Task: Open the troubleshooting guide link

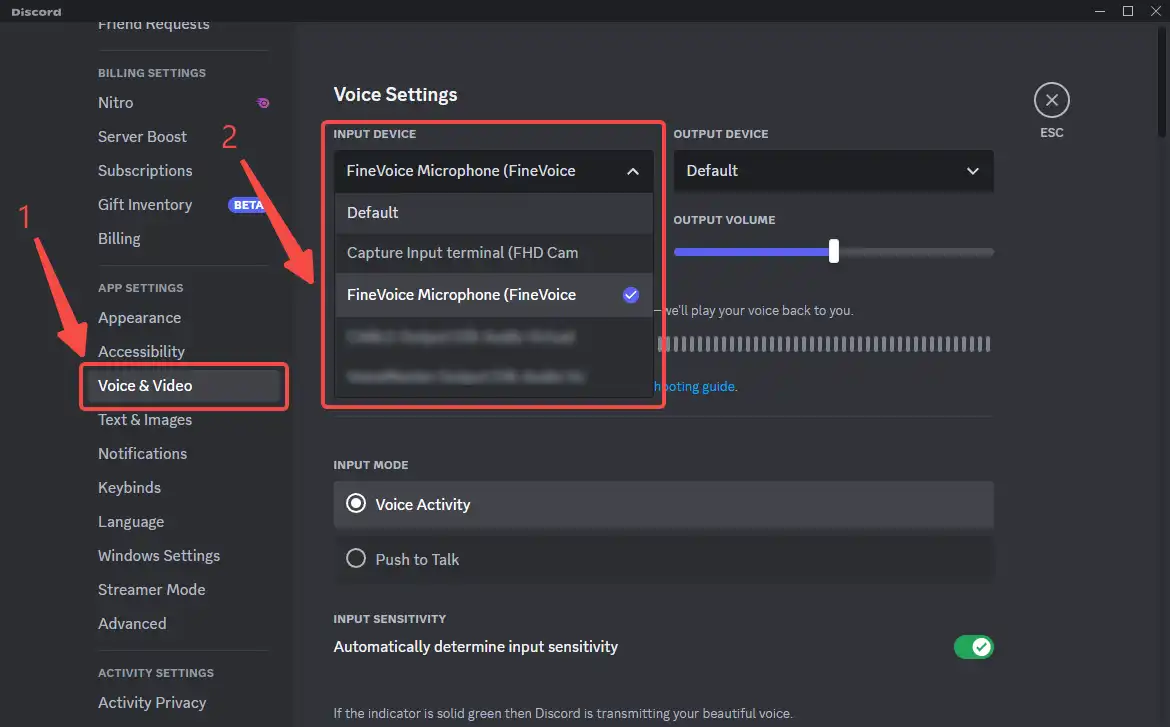Action: point(695,387)
